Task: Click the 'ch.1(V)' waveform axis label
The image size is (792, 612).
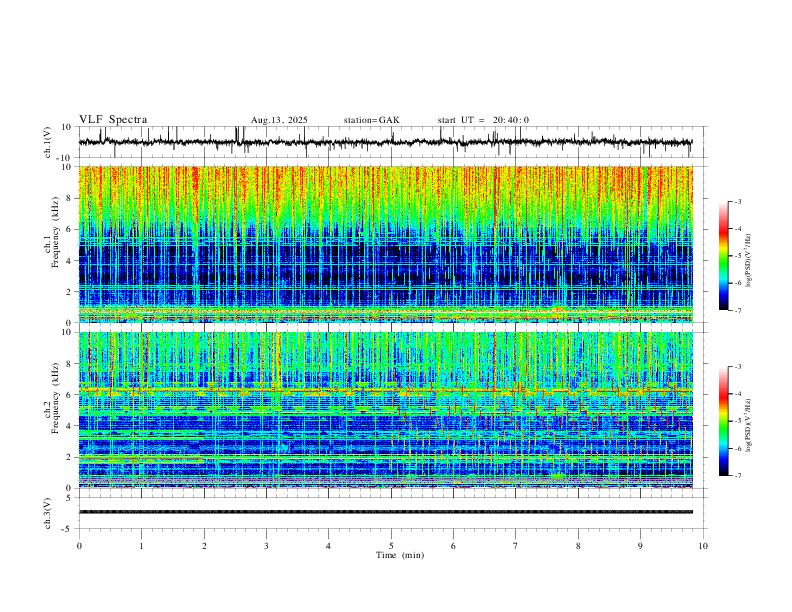Action: [48, 142]
